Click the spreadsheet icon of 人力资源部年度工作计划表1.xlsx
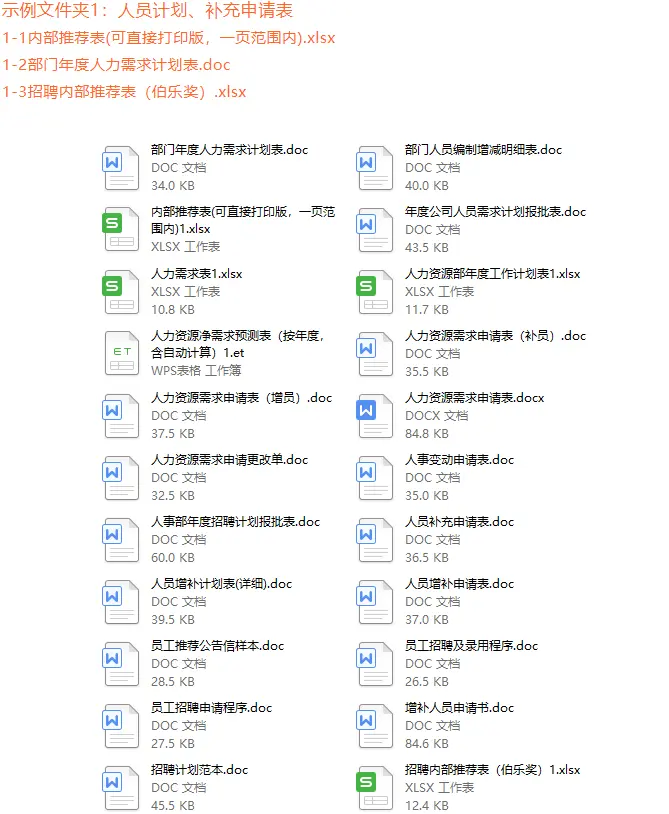 click(x=374, y=291)
